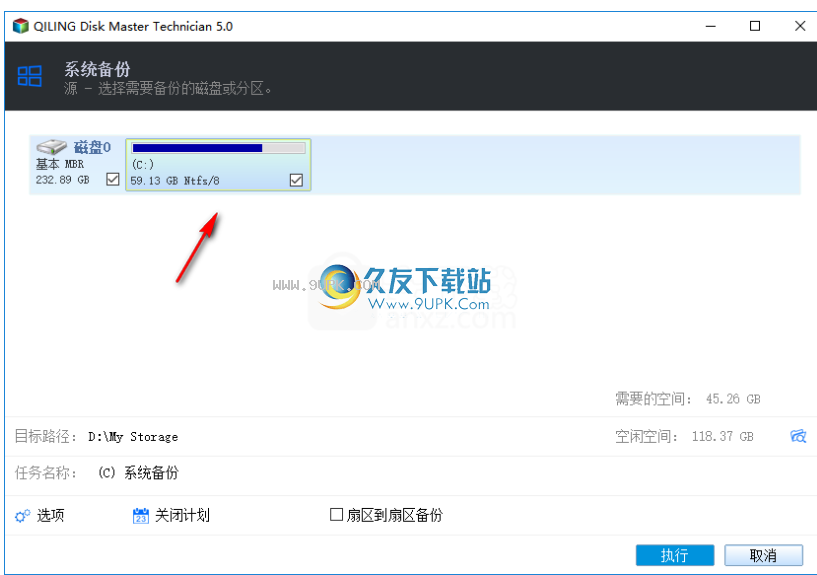The image size is (817, 575).
Task: Edit the task name (C) 系统备份
Action: click(138, 473)
